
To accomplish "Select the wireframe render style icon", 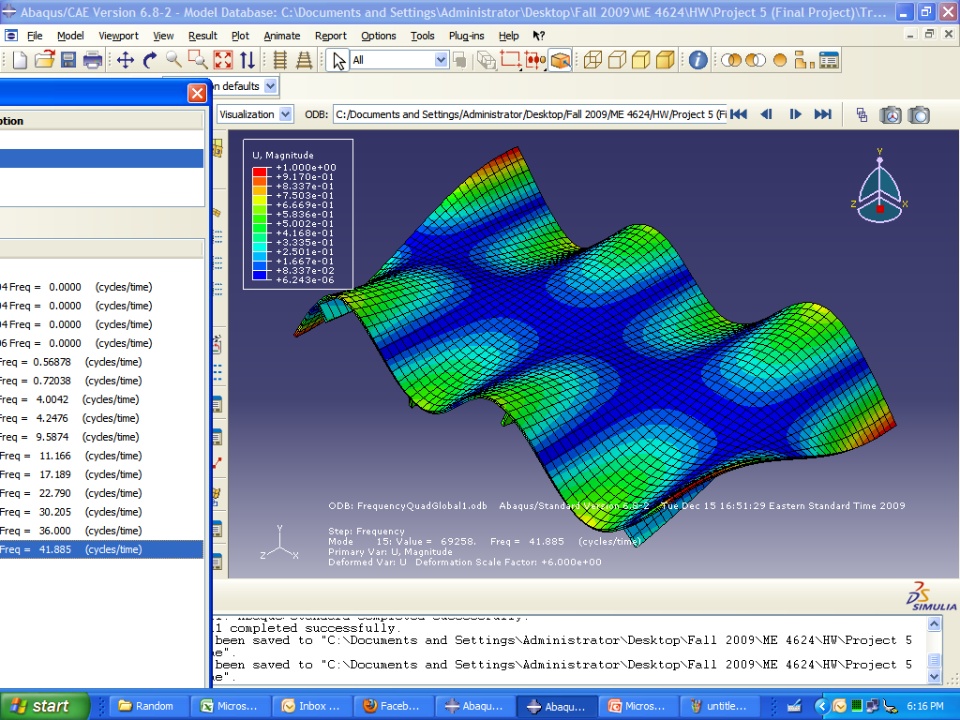I will pyautogui.click(x=592, y=60).
